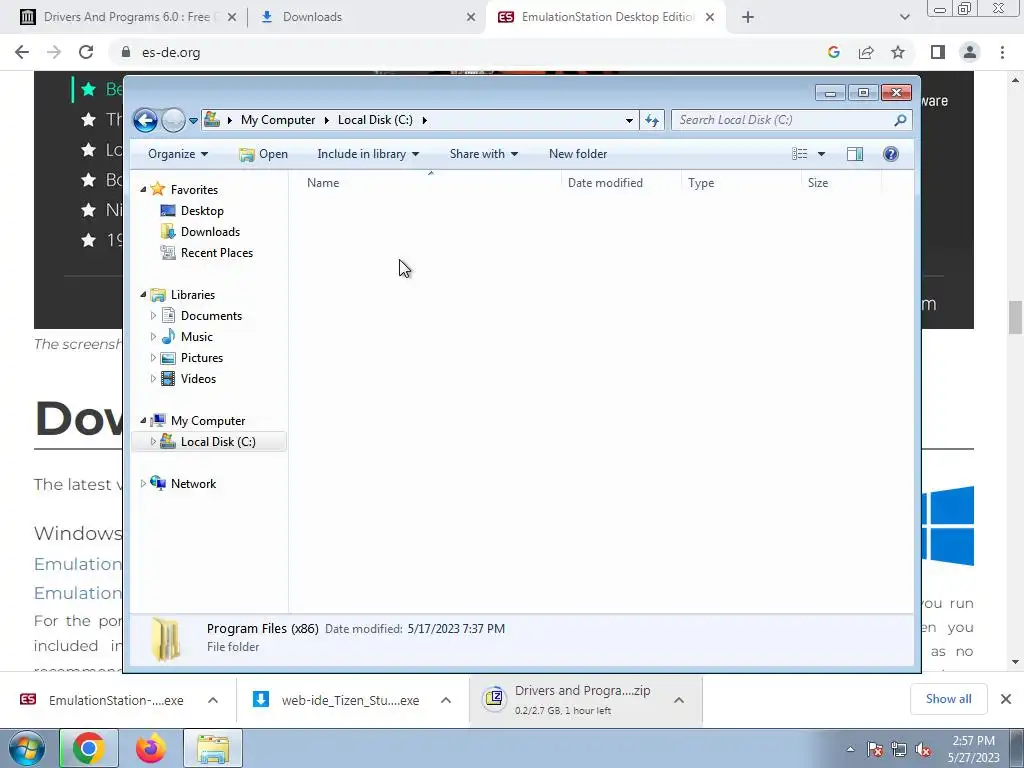
Task: Open Chrome profile icon
Action: coord(970,52)
